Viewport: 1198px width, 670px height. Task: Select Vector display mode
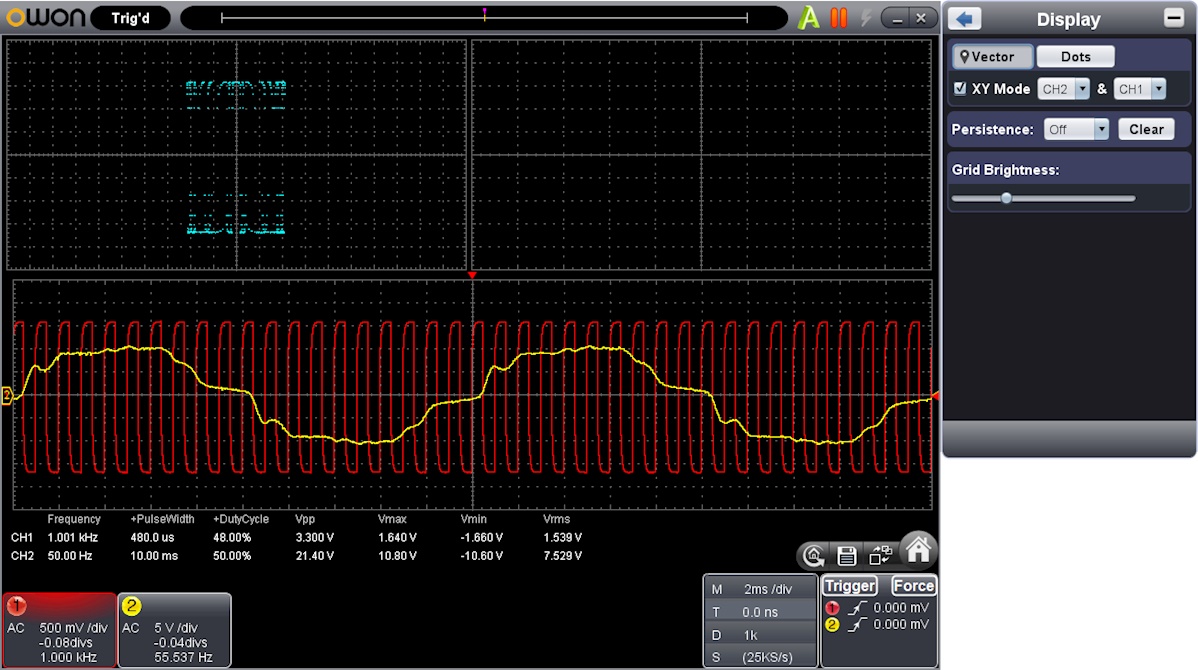(991, 56)
